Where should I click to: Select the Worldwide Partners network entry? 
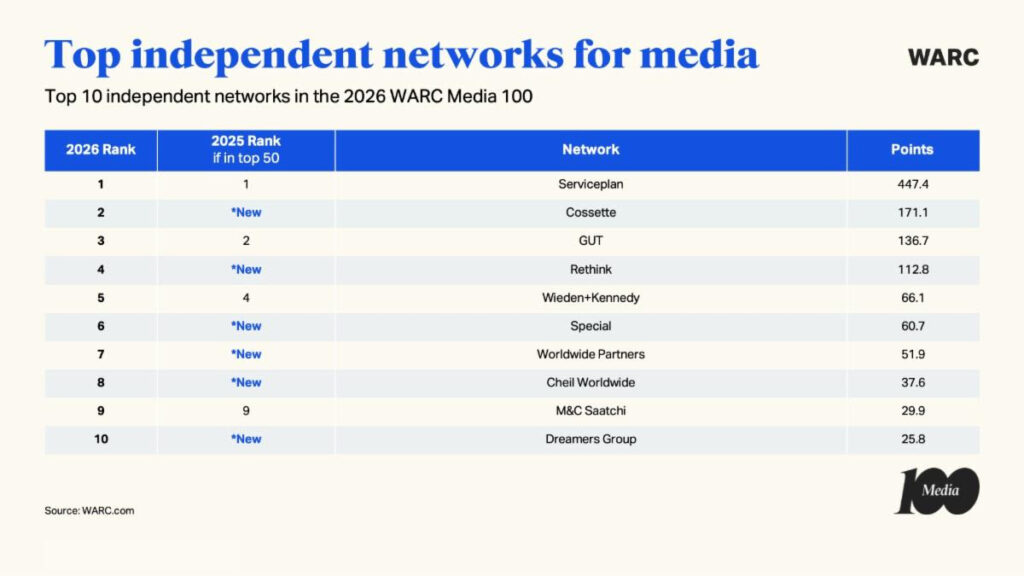point(590,354)
